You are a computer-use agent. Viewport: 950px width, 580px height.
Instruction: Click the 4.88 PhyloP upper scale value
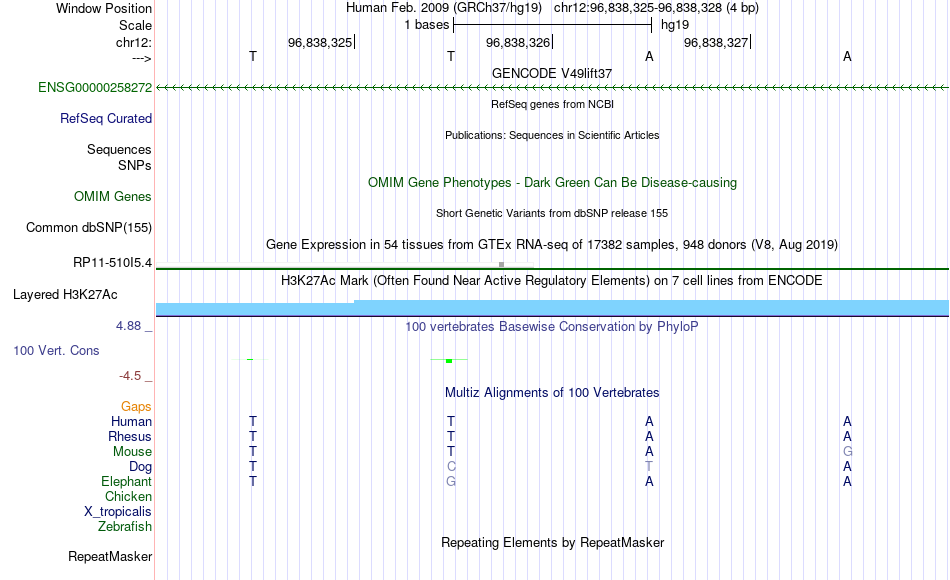[128, 326]
